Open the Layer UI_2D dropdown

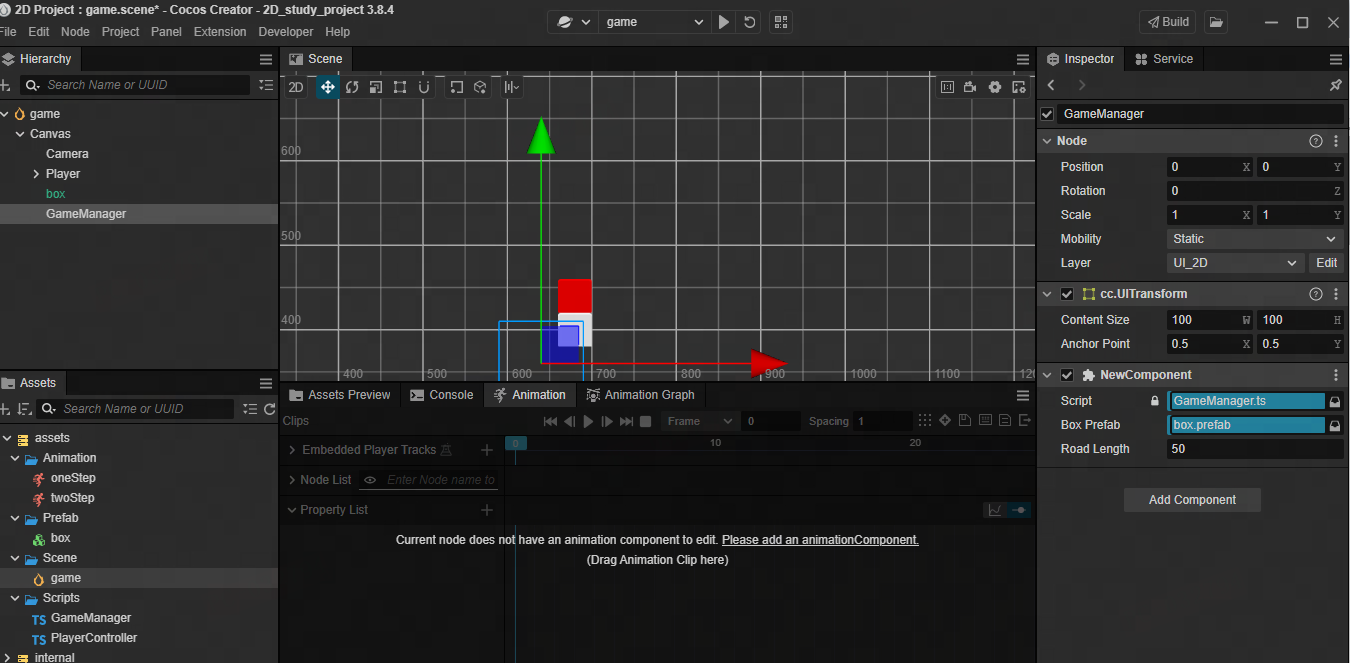[x=1236, y=263]
